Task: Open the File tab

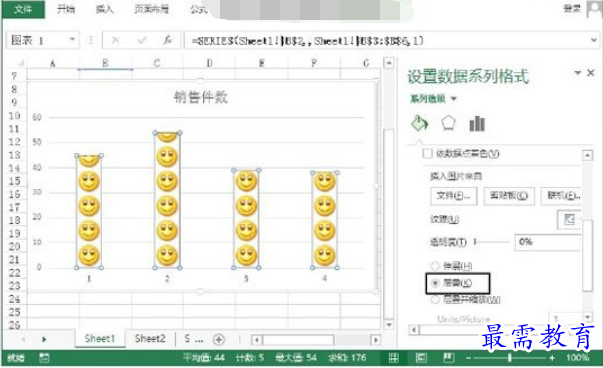Action: point(23,9)
